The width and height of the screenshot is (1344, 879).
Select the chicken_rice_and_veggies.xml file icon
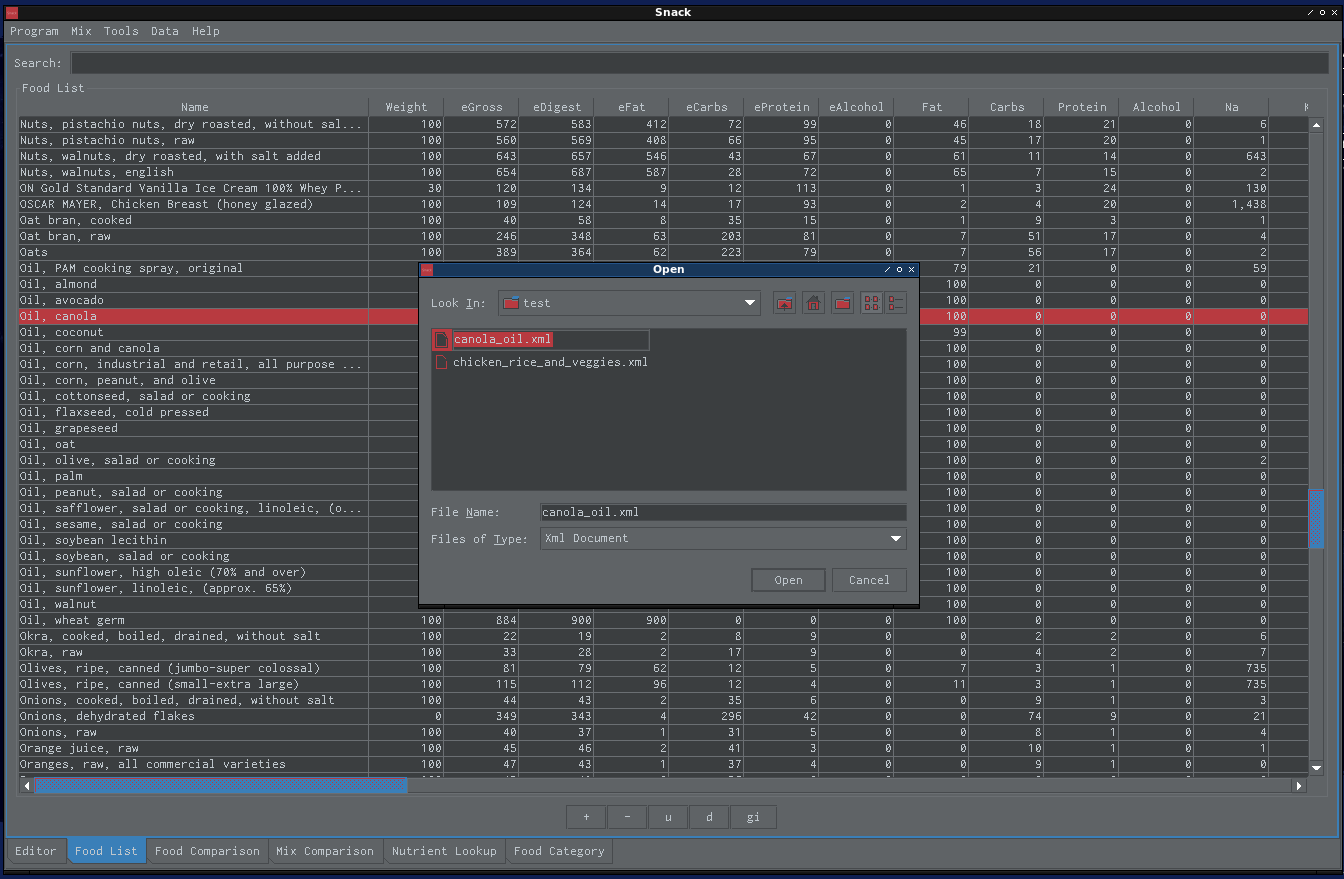(x=441, y=362)
